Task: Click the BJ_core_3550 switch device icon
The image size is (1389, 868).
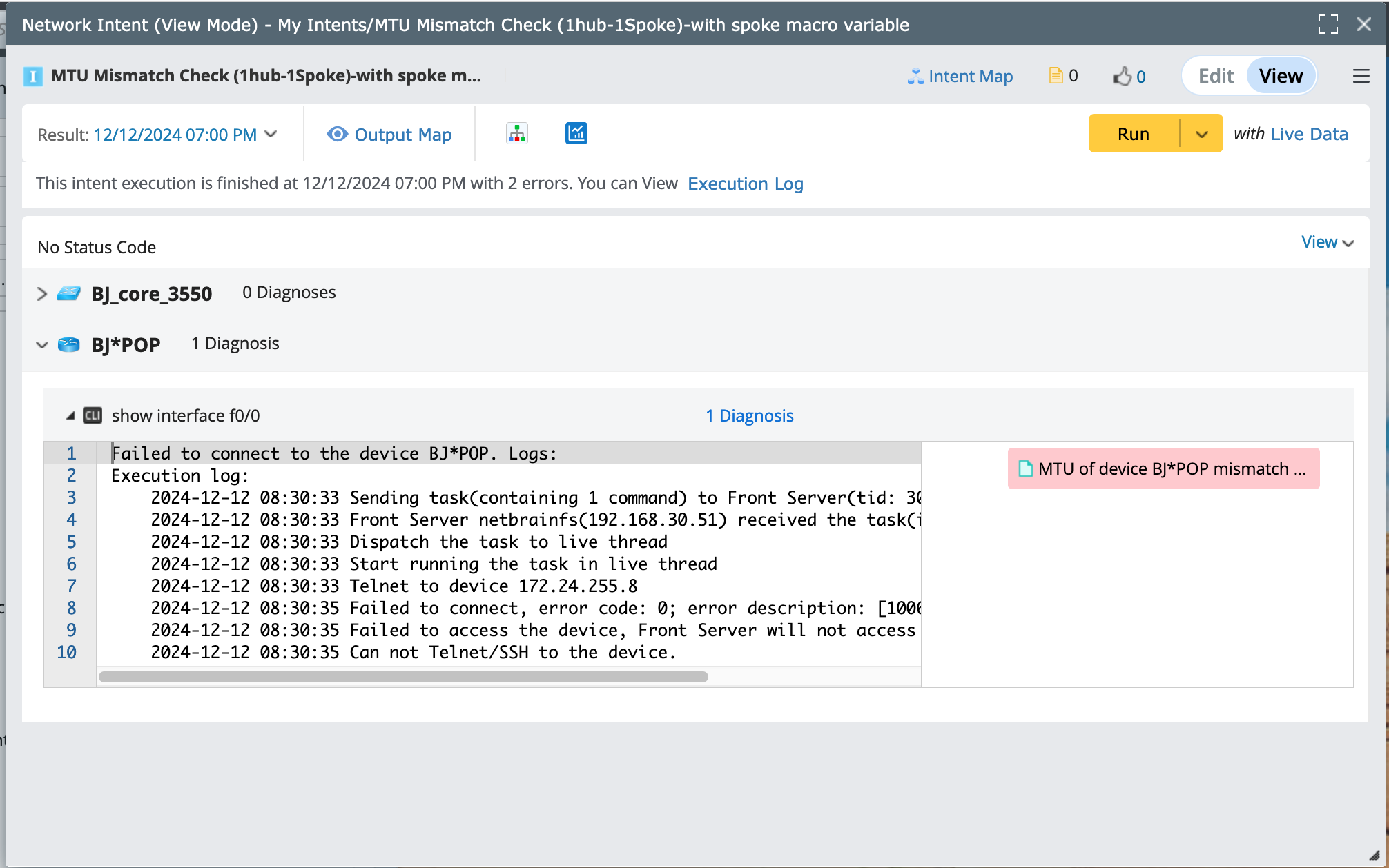Action: tap(68, 293)
